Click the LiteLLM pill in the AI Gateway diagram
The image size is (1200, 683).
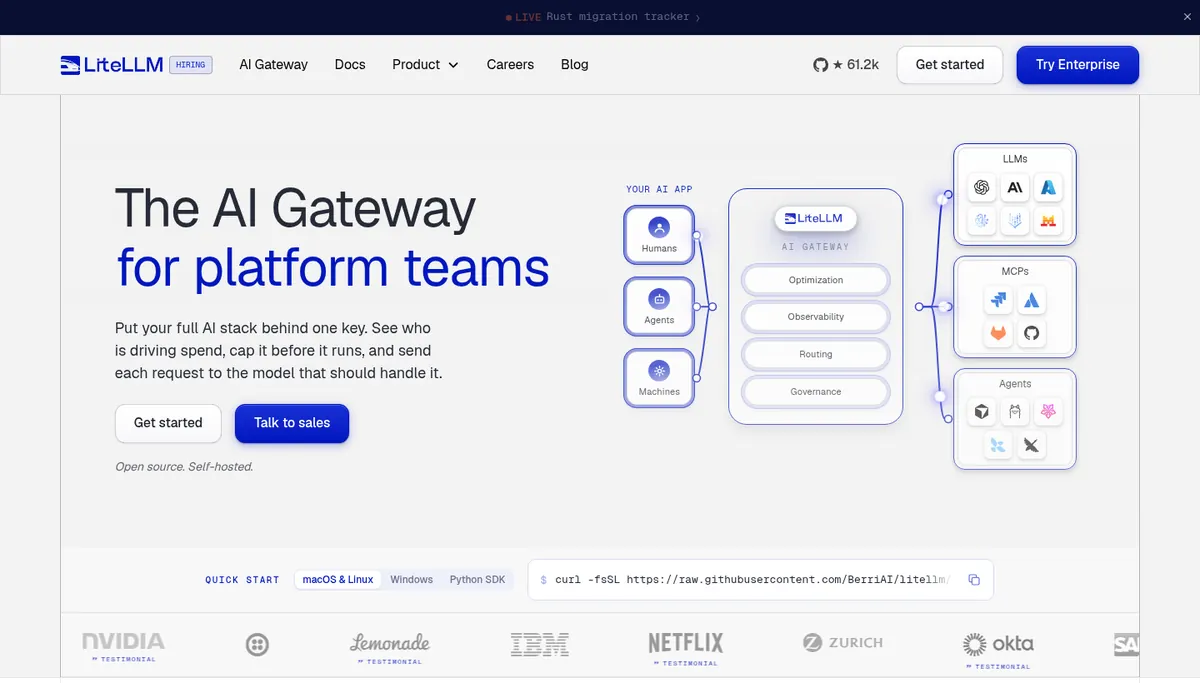click(816, 218)
